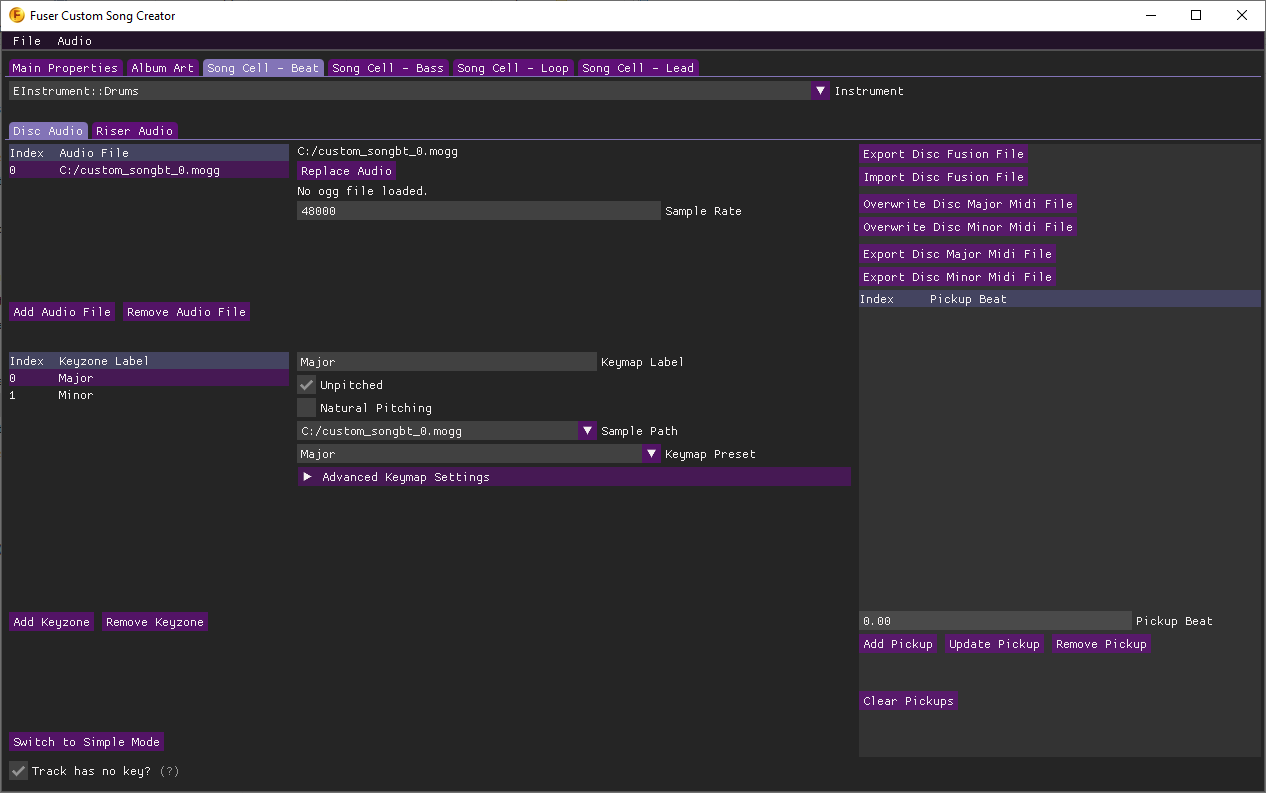
Task: Click Switch to Simple Mode
Action: [x=86, y=742]
